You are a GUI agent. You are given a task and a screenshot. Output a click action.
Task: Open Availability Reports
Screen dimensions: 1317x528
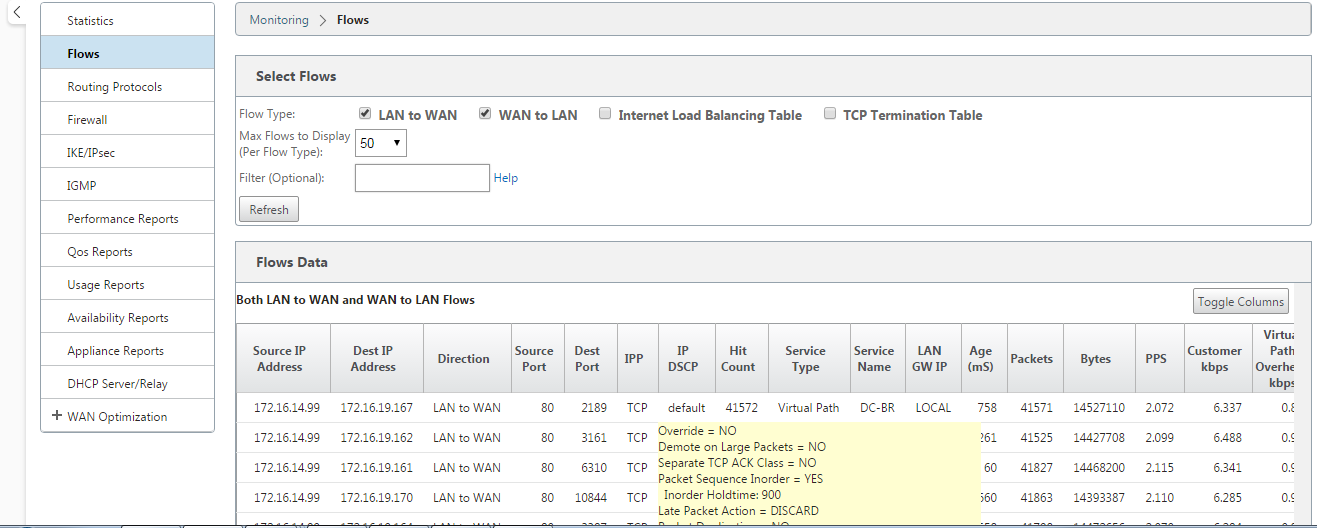[127, 317]
